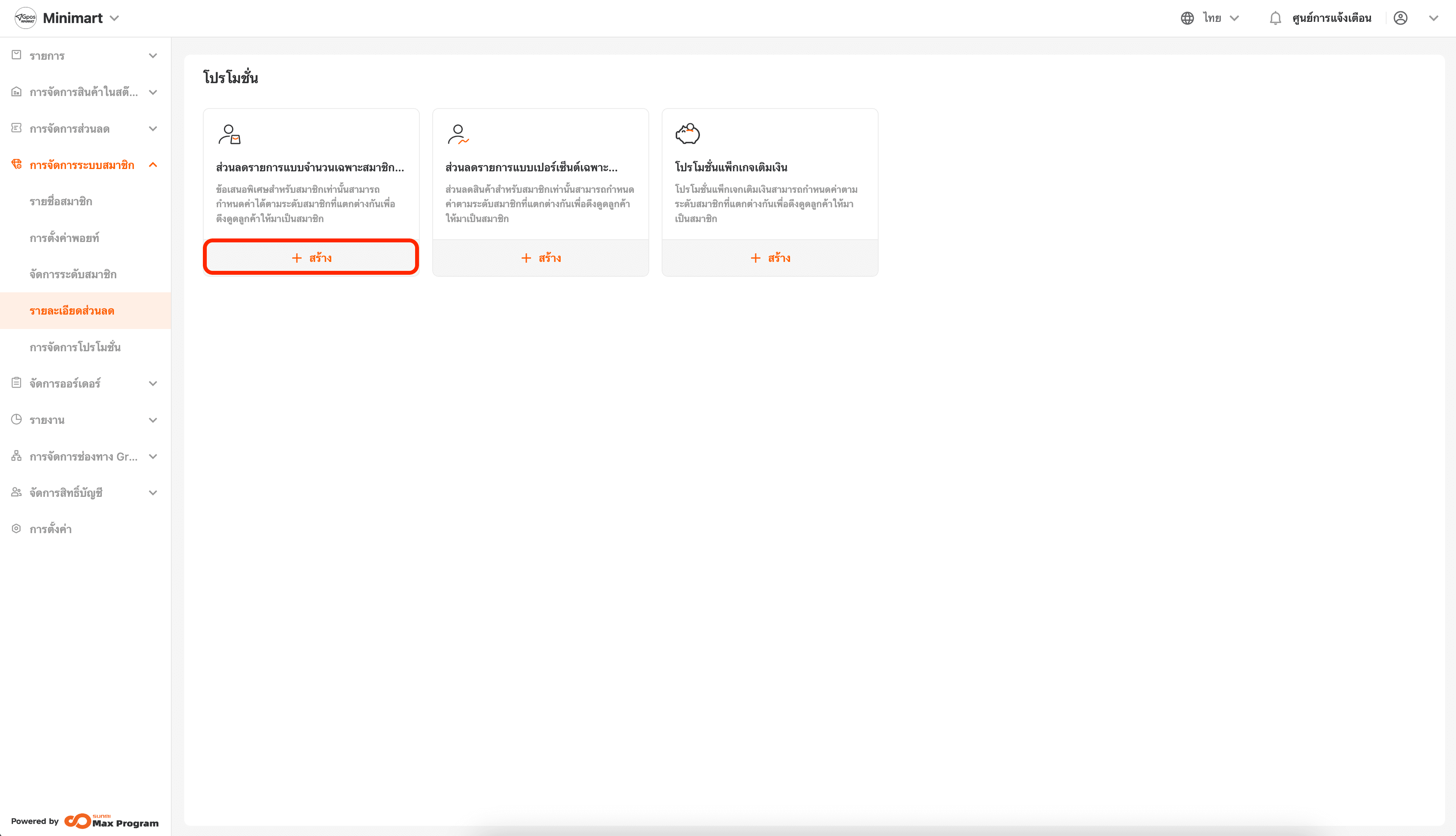Image resolution: width=1456 pixels, height=836 pixels.
Task: Click the member percent discount card icon
Action: [458, 134]
